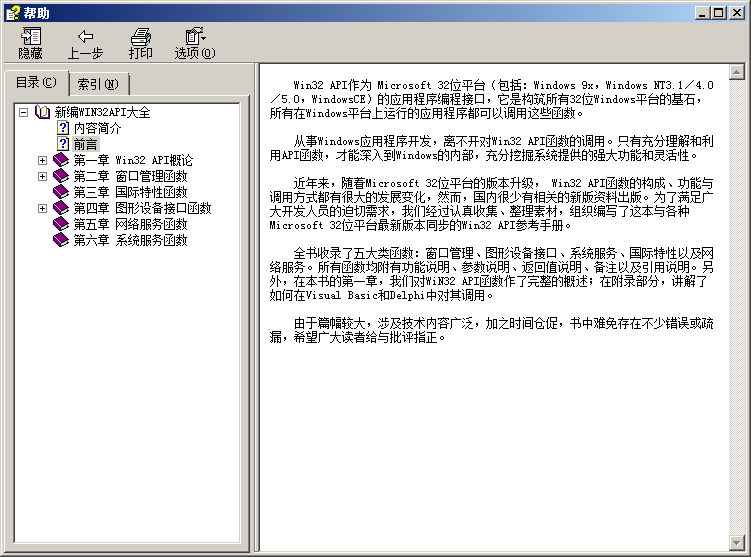Open 第四章 图形设备接口函数
This screenshot has width=751, height=557.
142,208
